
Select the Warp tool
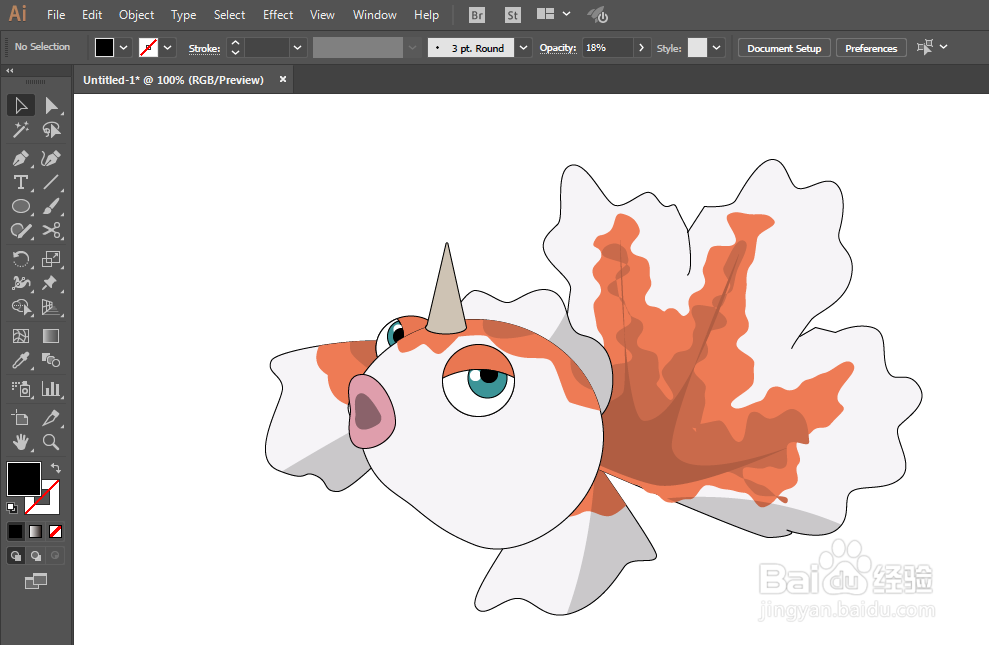tap(21, 283)
